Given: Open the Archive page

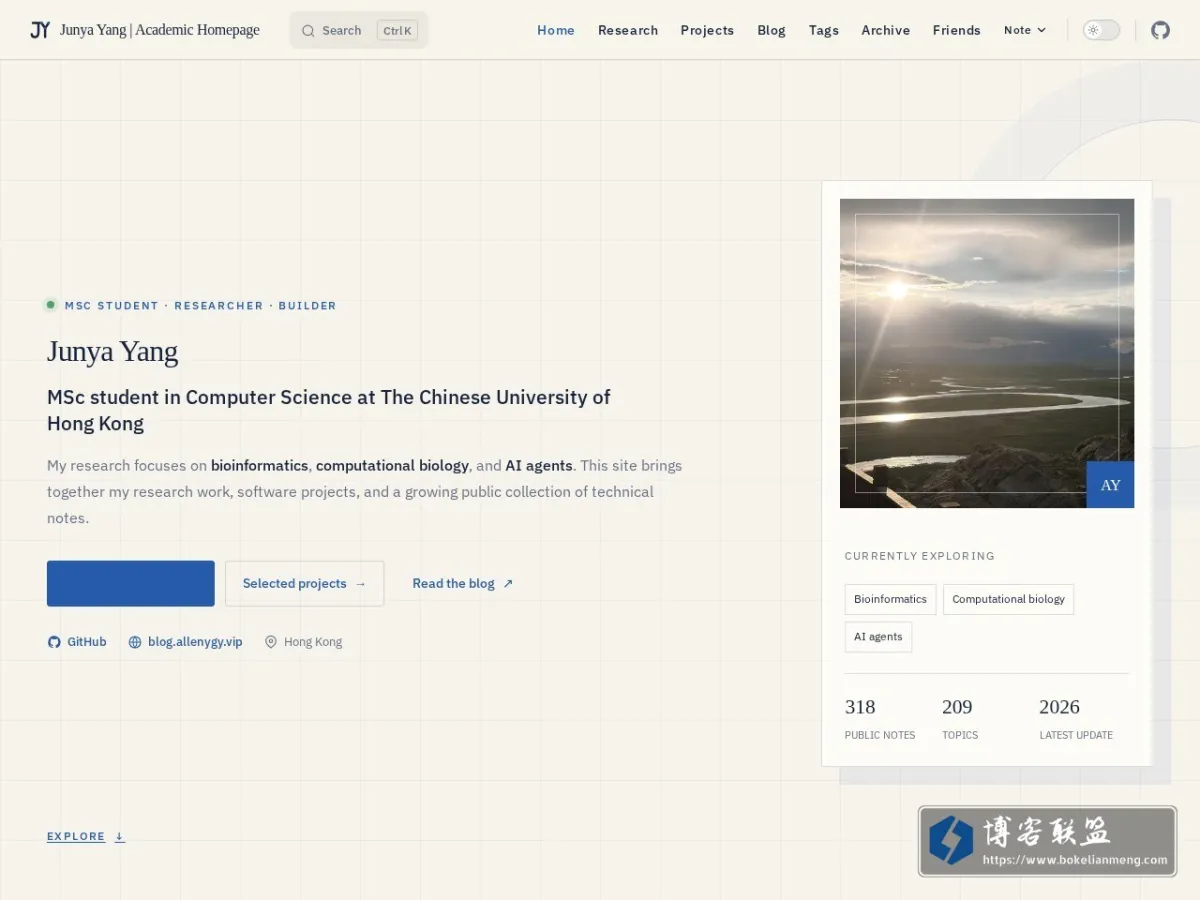Looking at the screenshot, I should pos(886,30).
